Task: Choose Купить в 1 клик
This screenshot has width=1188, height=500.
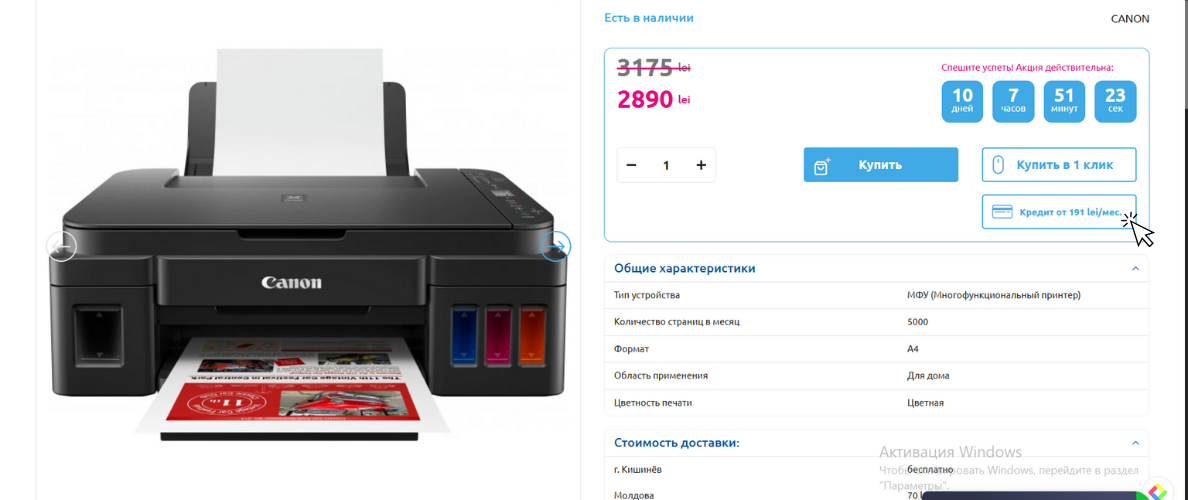Action: point(1059,165)
